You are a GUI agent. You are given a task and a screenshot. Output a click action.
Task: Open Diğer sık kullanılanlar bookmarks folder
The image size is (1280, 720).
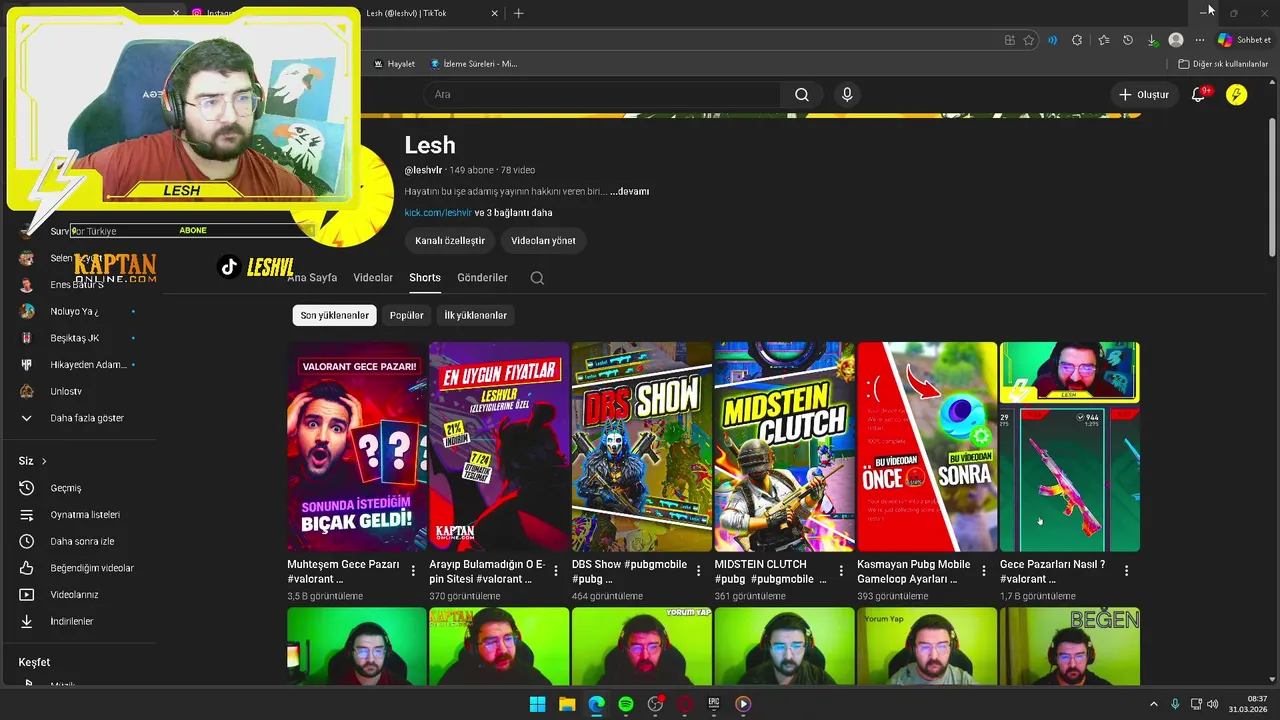1223,64
